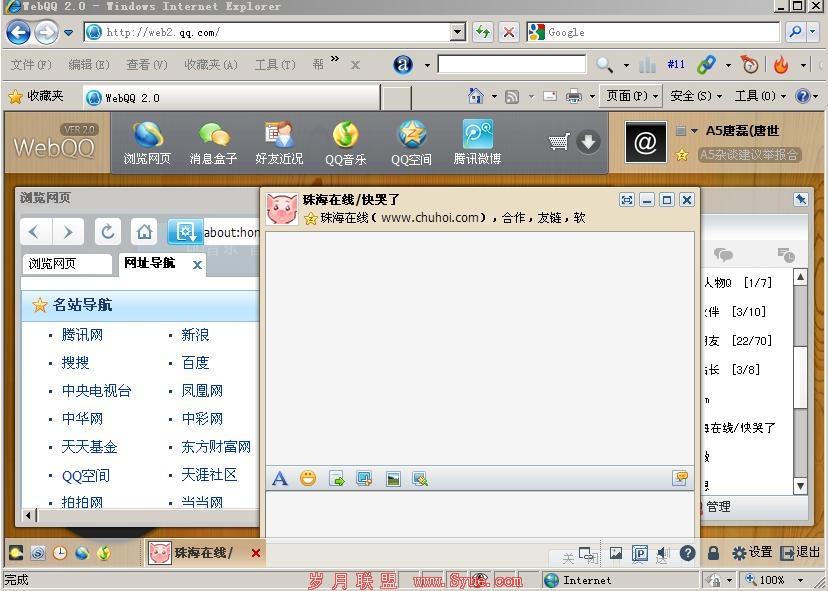Open the IE help question mark menu
828x591 pixels.
click(807, 96)
